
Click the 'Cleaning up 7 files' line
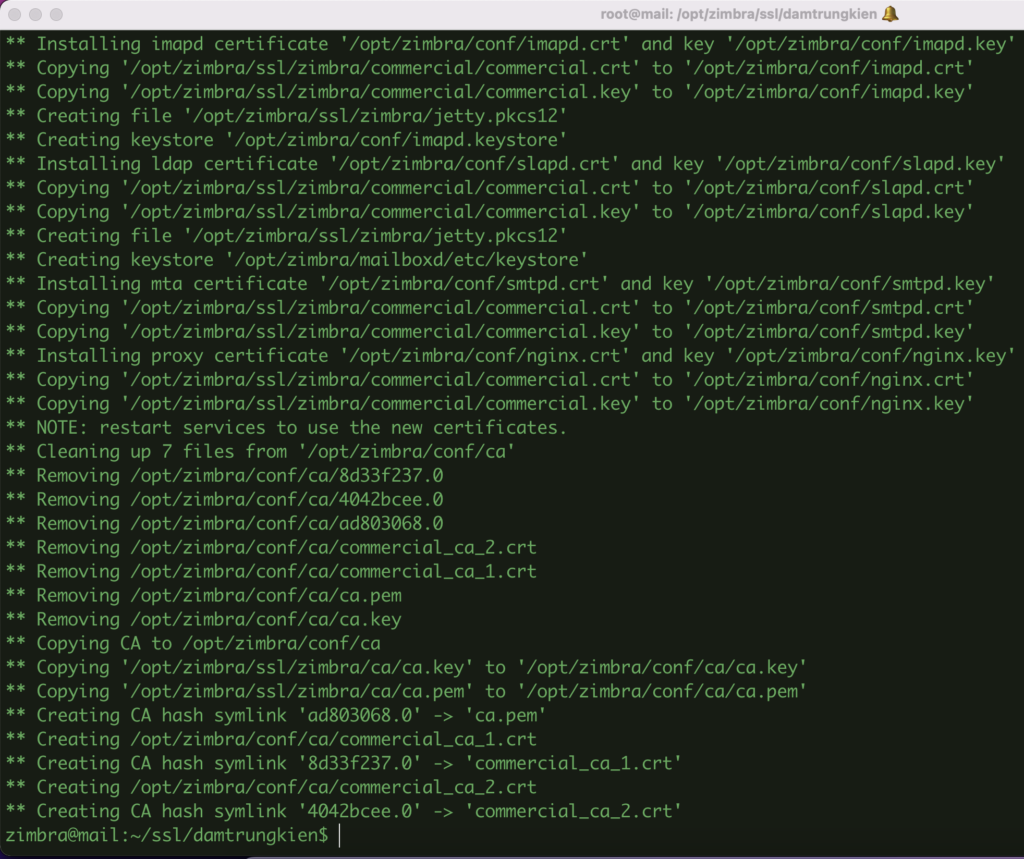260,452
